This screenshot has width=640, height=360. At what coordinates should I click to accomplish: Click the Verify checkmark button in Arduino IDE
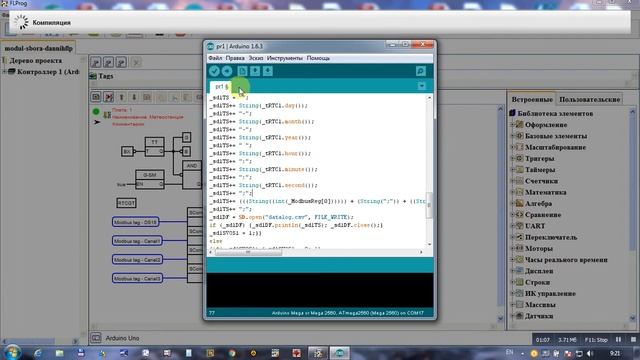click(214, 71)
